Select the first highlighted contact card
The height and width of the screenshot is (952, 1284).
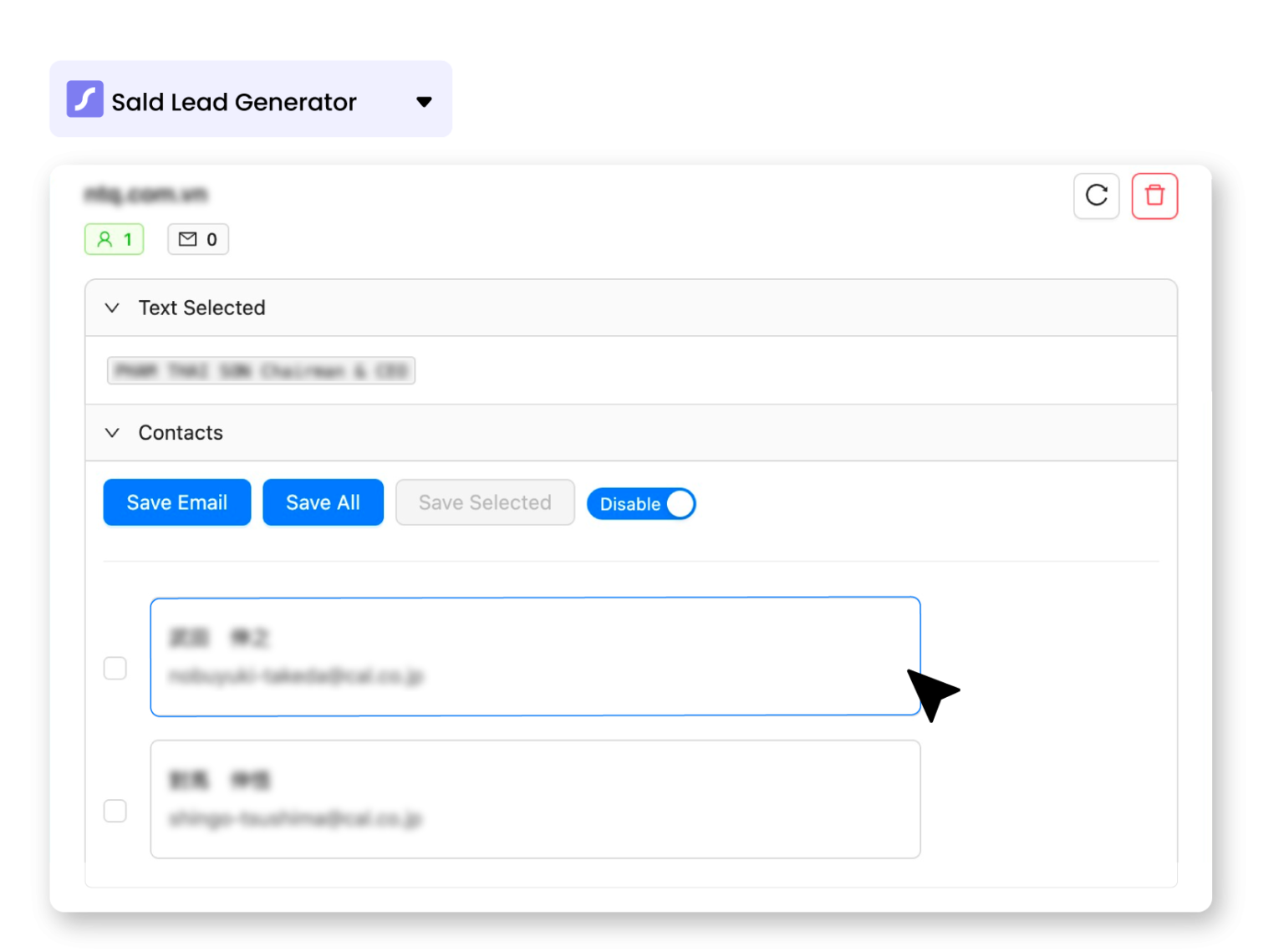pos(535,657)
